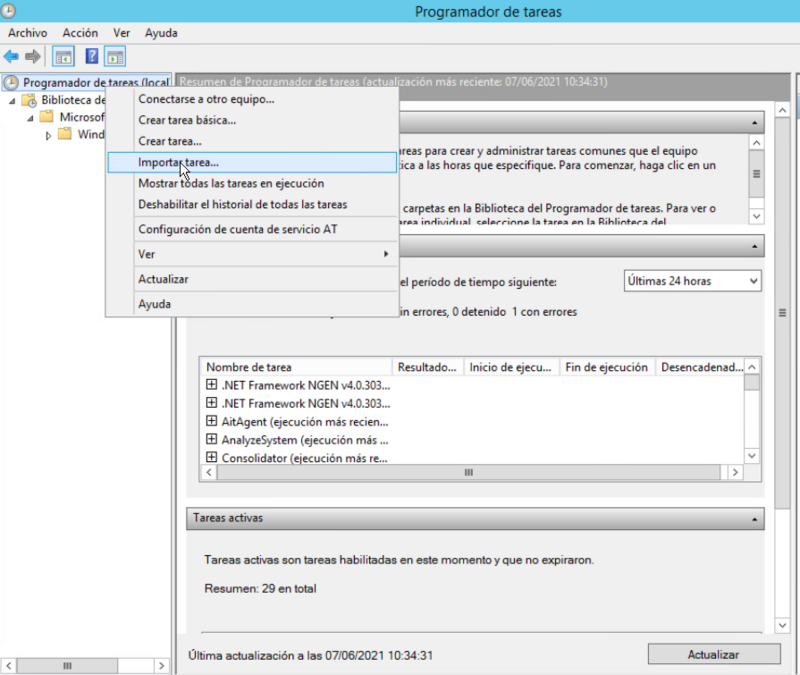The height and width of the screenshot is (675, 800).
Task: Open the Acción menu in menu bar
Action: coord(80,33)
